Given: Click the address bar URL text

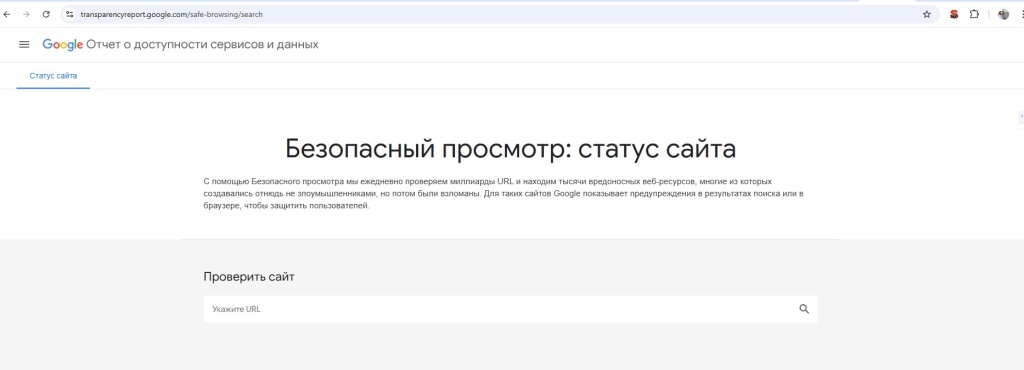Looking at the screenshot, I should [x=172, y=14].
